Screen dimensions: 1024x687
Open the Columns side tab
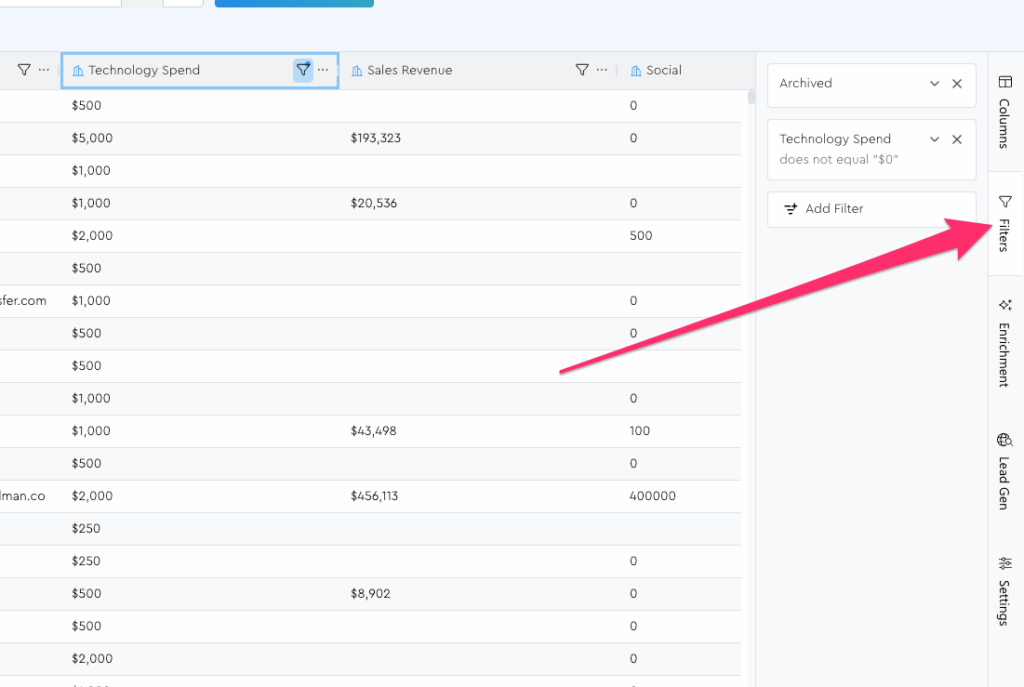pyautogui.click(x=1005, y=110)
